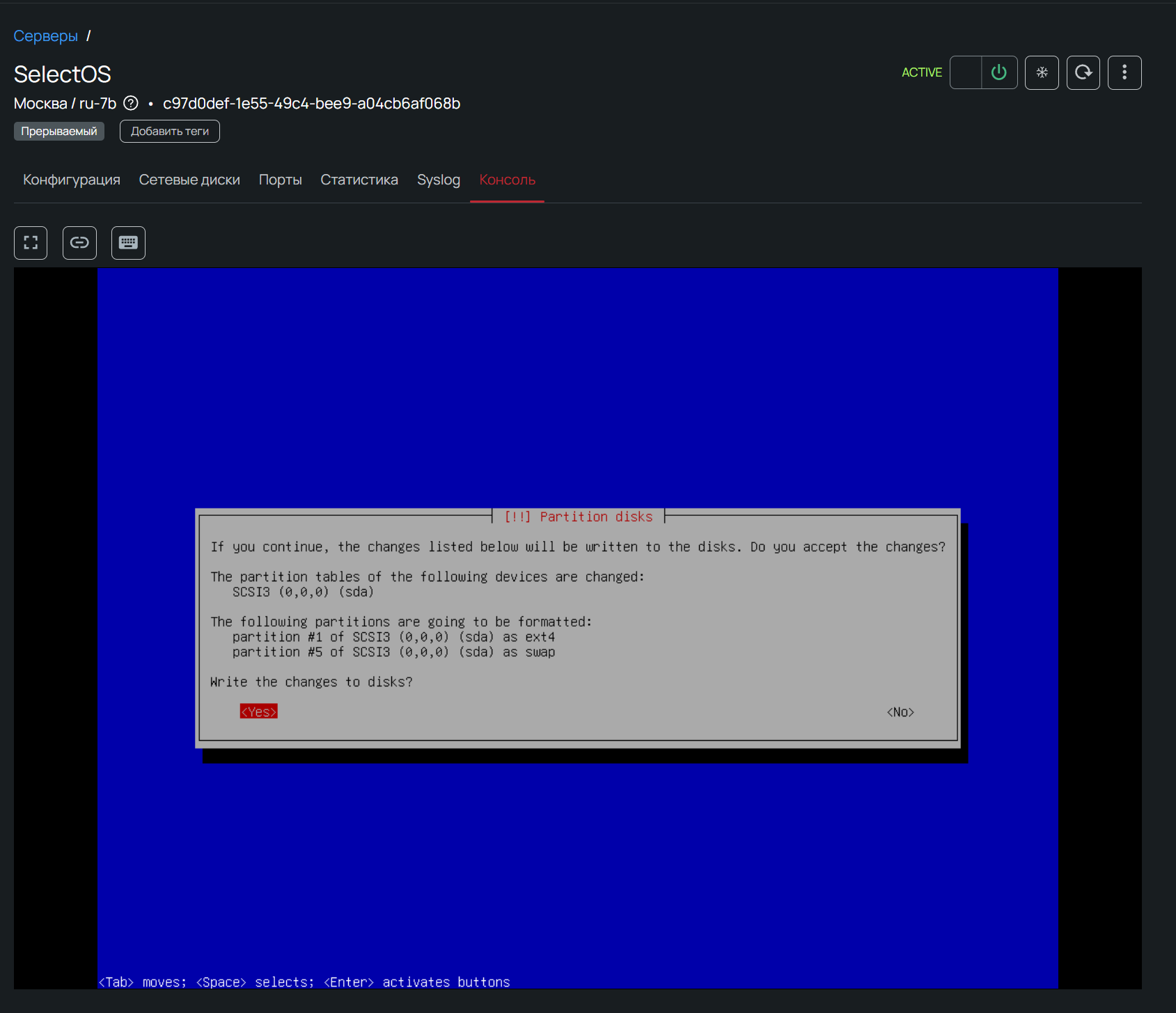Open the virtual keyboard shortcuts button

pyautogui.click(x=128, y=243)
